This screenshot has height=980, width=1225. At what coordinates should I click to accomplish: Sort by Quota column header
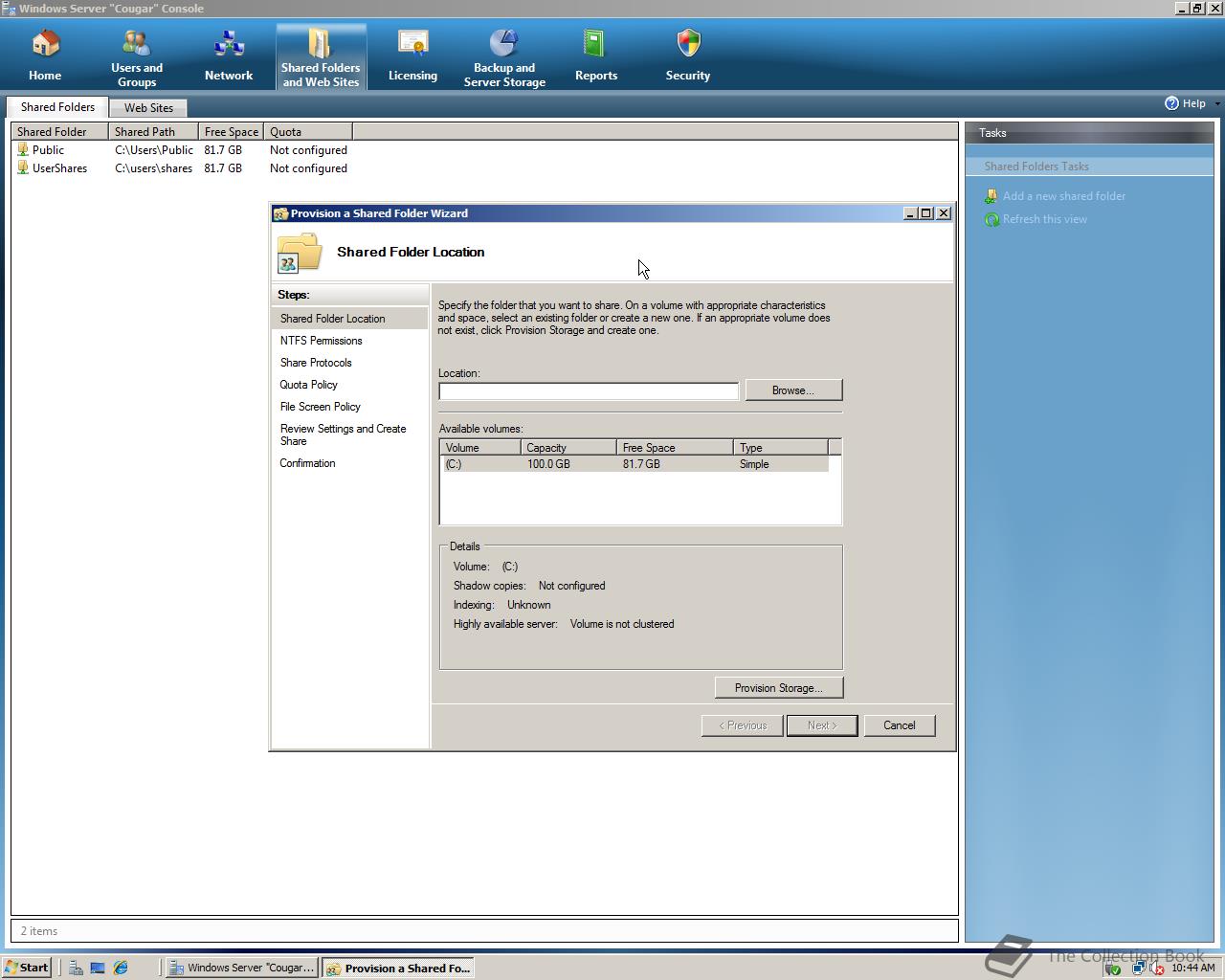tap(308, 132)
